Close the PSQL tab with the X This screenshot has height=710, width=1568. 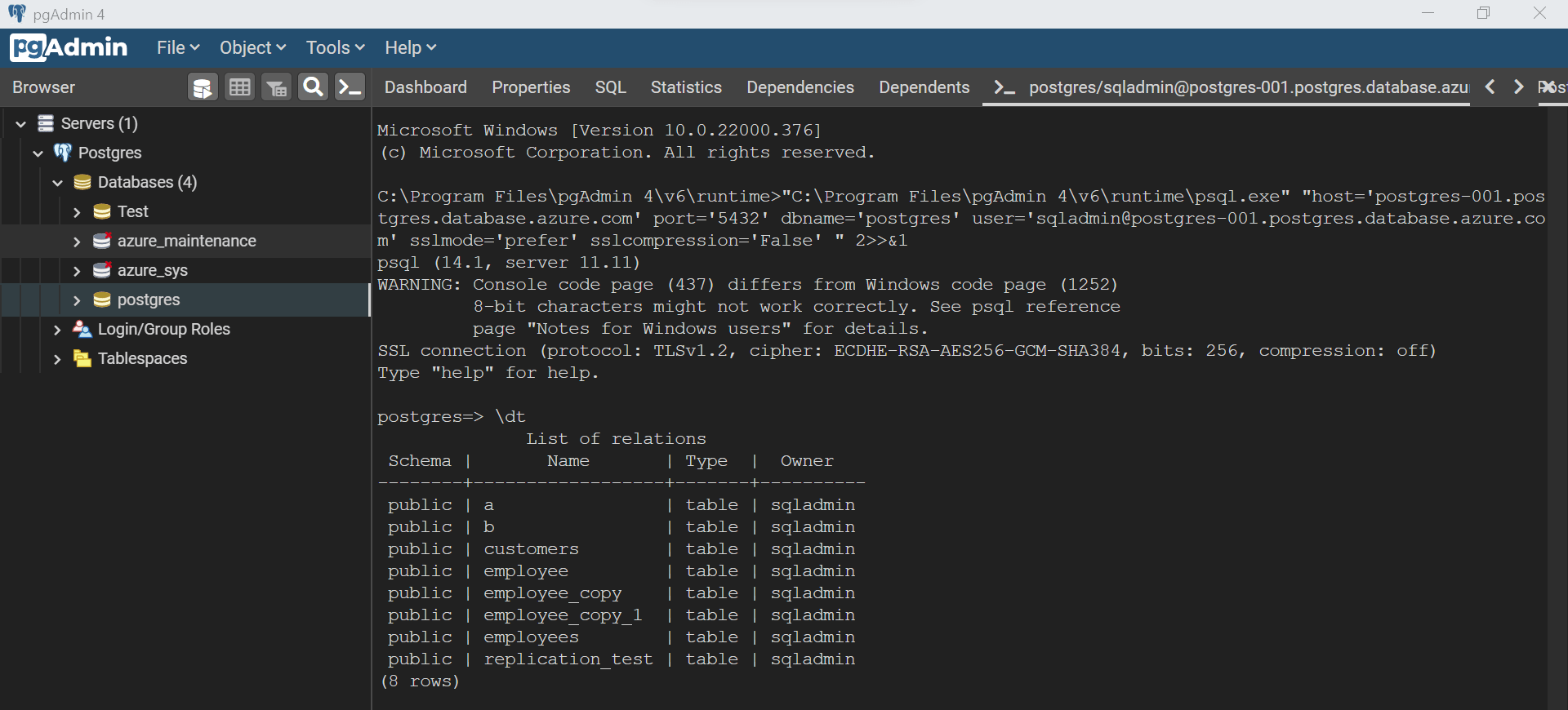pos(1548,87)
